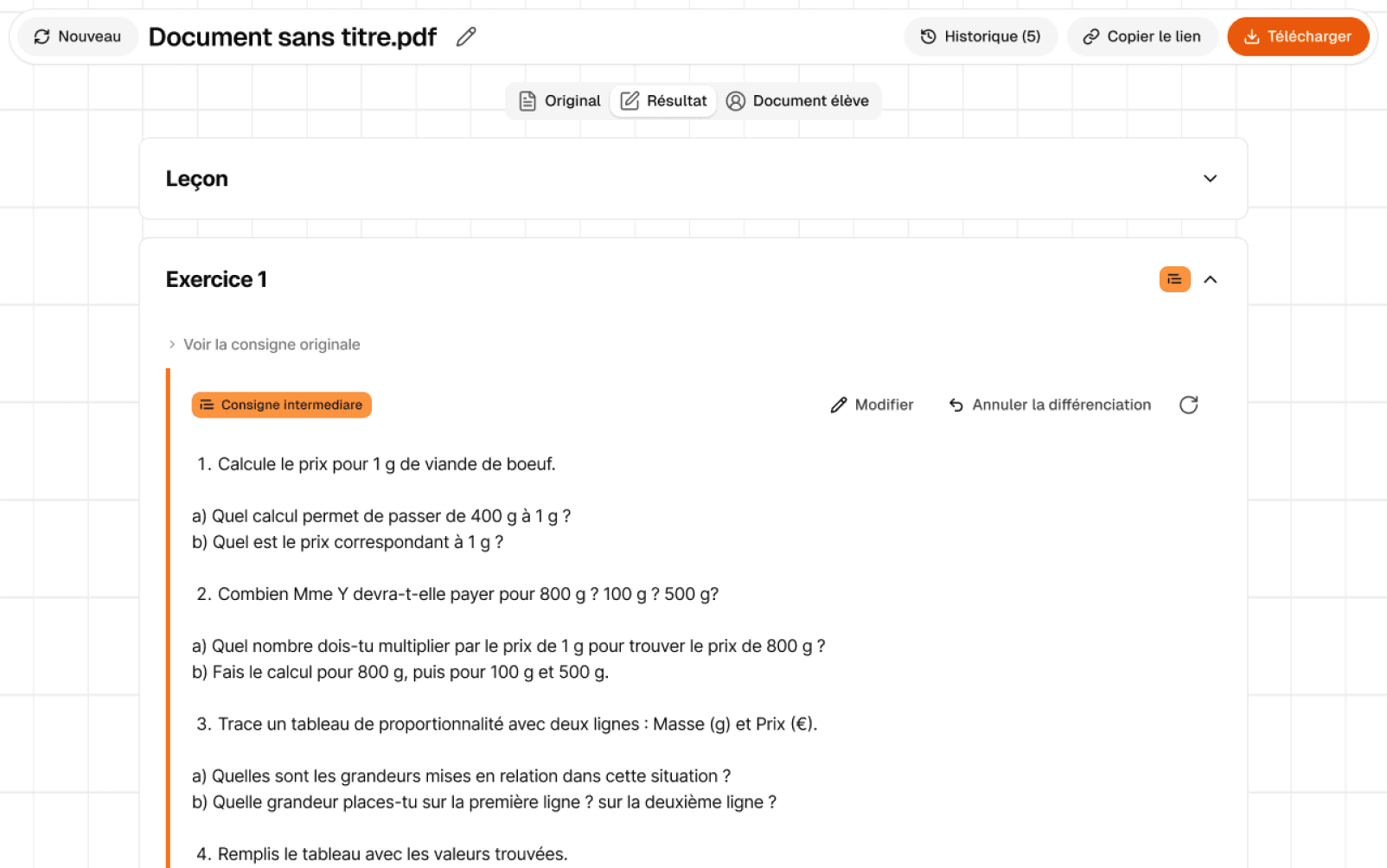Open Historique (5) versions
Image resolution: width=1387 pixels, height=868 pixels.
pos(981,36)
